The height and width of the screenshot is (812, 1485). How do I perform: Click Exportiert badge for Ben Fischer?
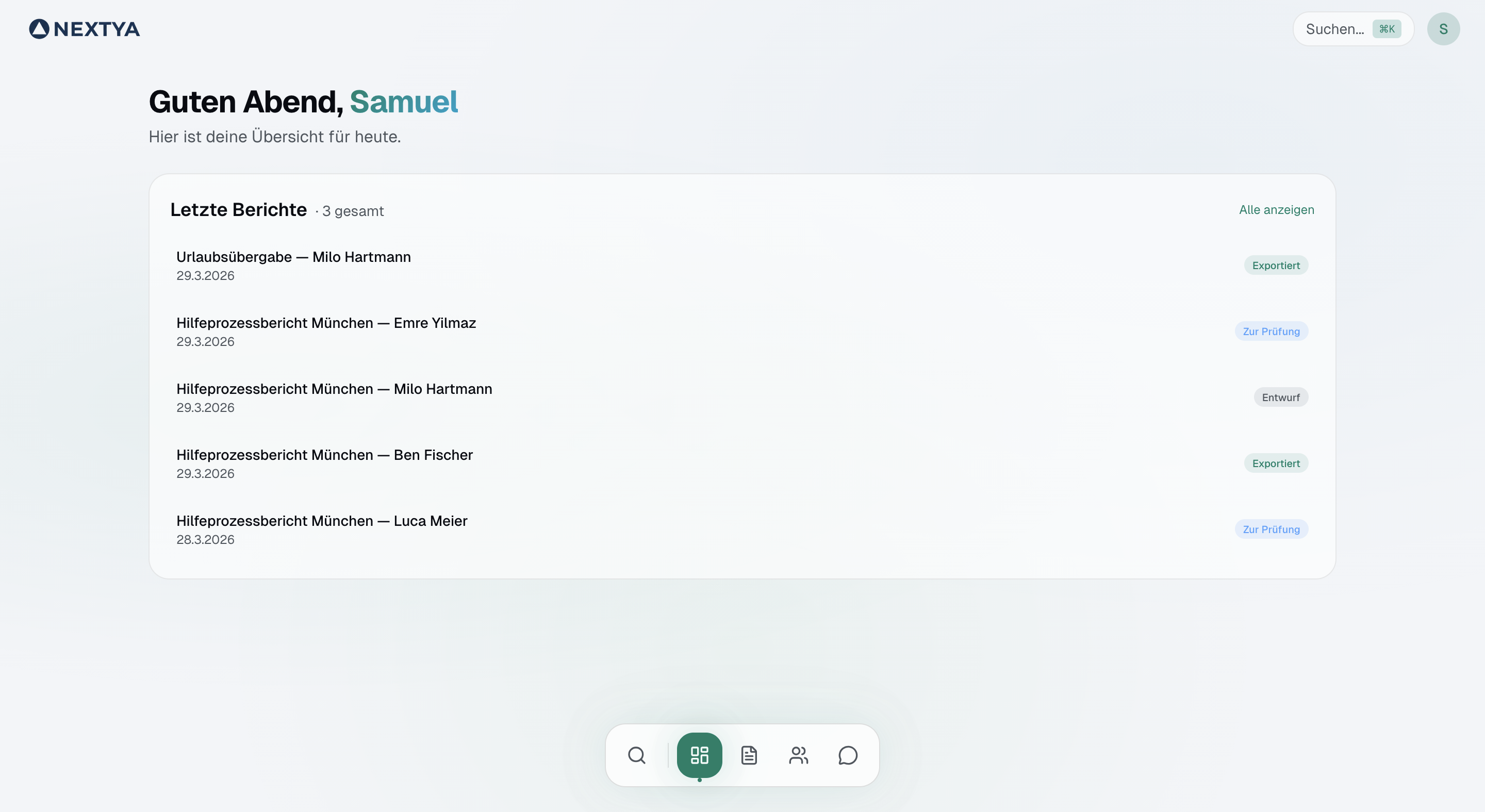(1276, 463)
